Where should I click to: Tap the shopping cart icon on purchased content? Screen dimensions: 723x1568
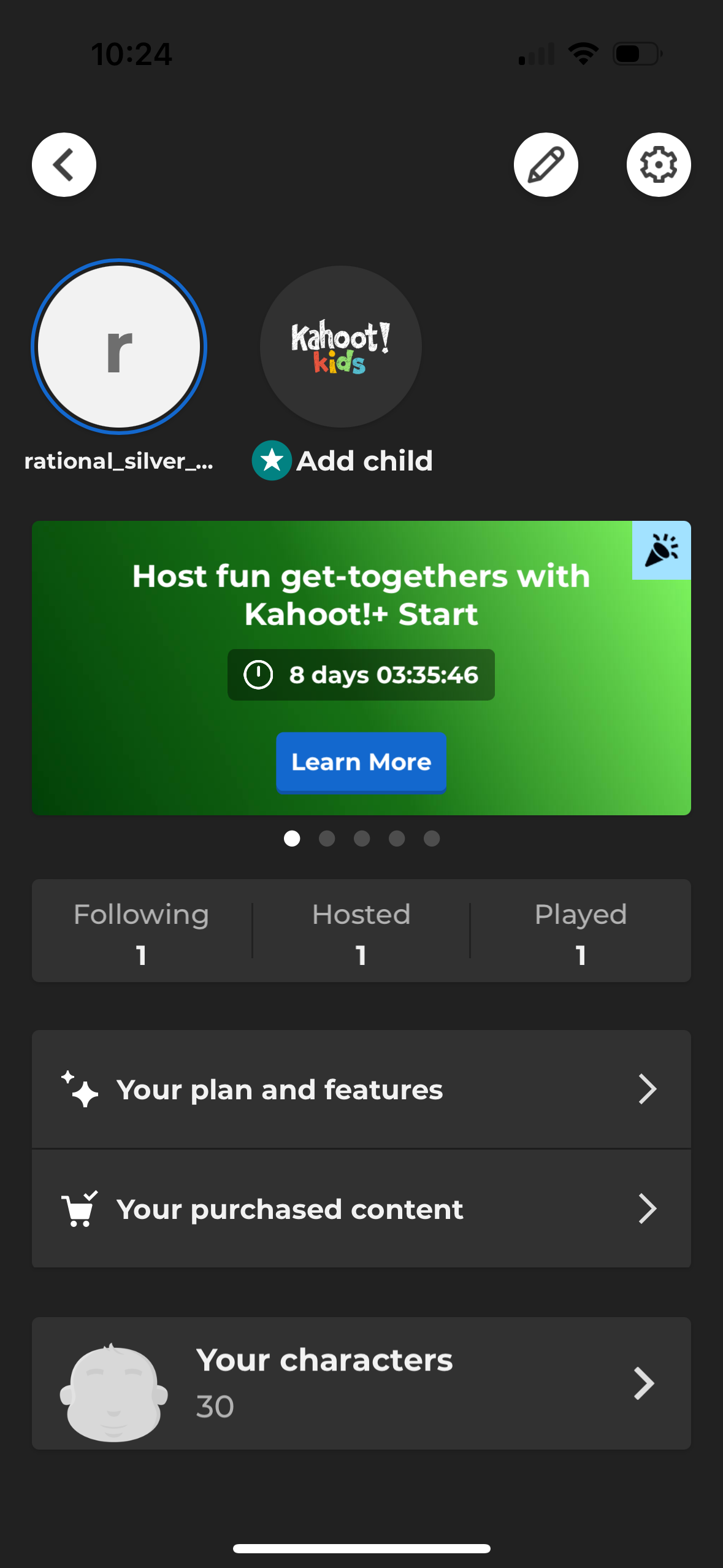(x=79, y=1208)
